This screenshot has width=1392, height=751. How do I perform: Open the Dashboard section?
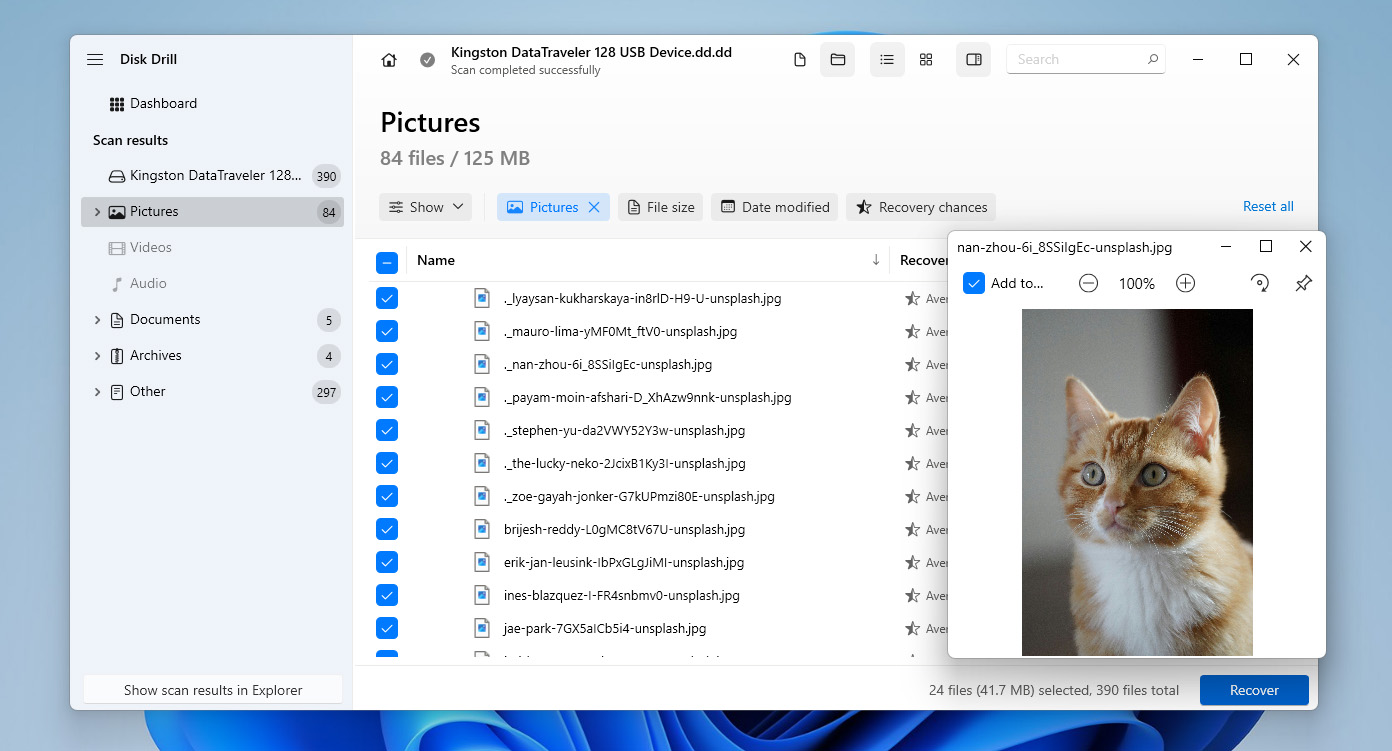(164, 103)
